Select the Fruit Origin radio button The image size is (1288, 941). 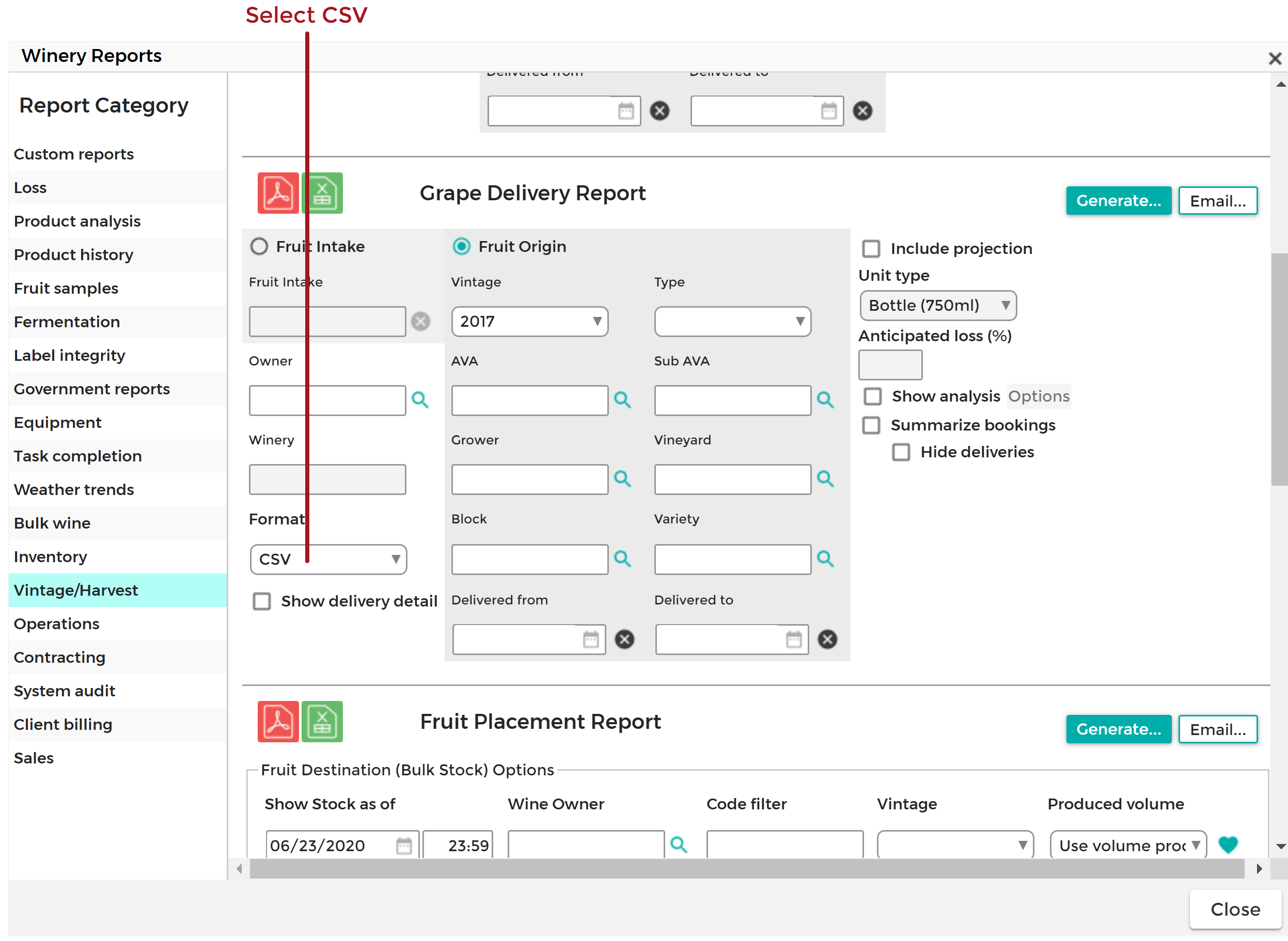point(462,247)
